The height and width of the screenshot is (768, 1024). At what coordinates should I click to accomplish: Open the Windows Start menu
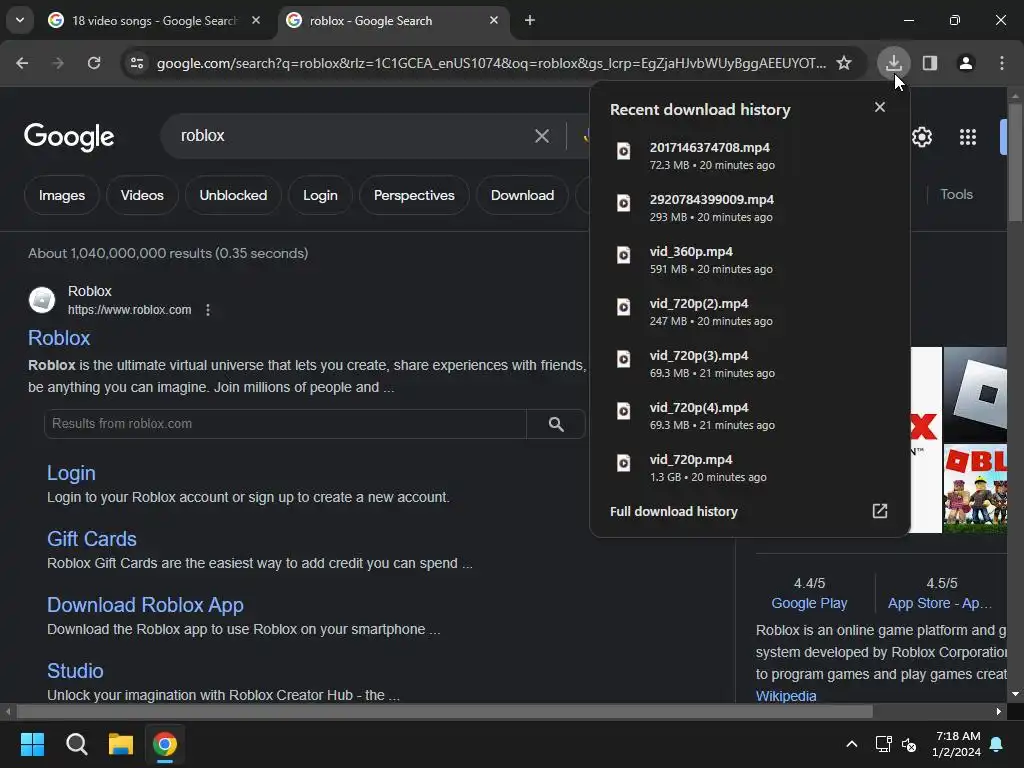click(x=32, y=744)
